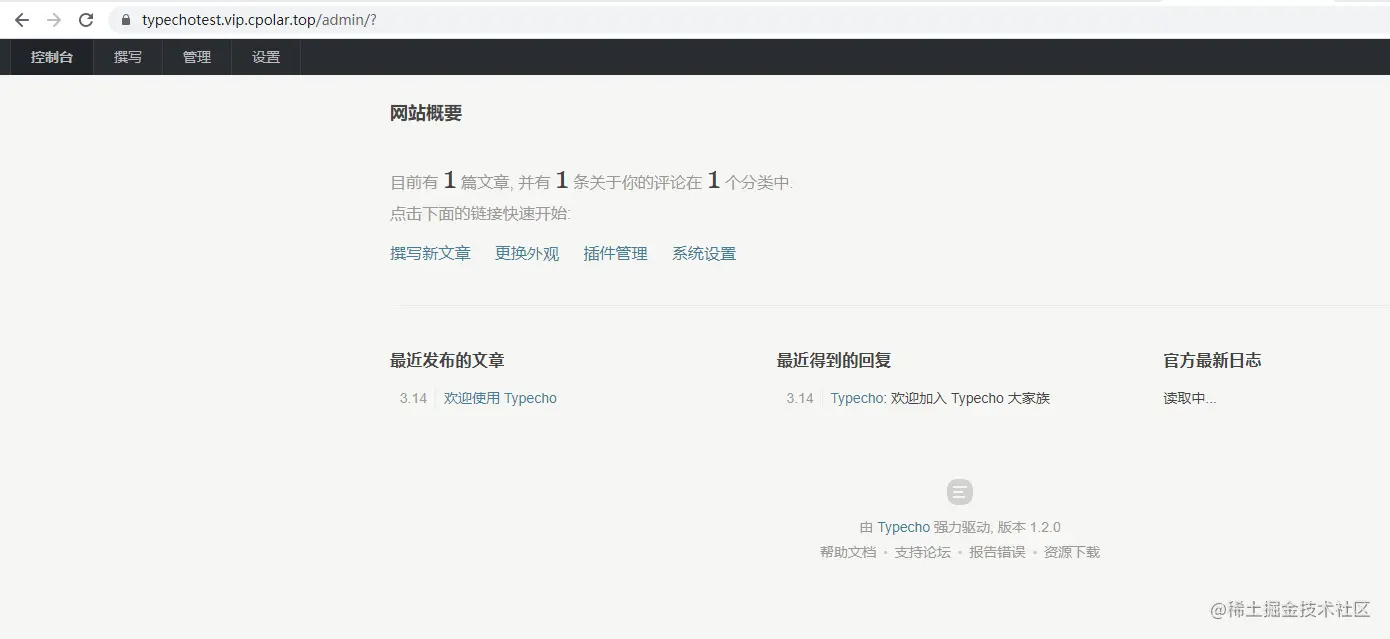Open the post 欢迎使用 Typecho
Viewport: 1390px width, 639px height.
tap(500, 398)
